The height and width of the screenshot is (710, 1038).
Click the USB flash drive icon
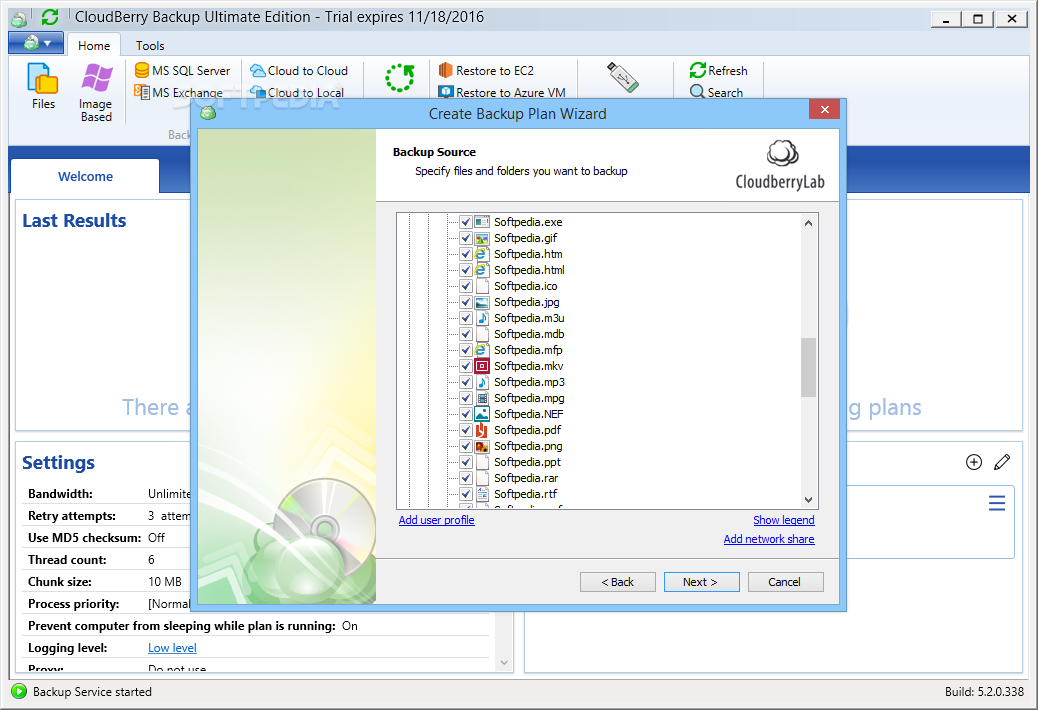[623, 77]
